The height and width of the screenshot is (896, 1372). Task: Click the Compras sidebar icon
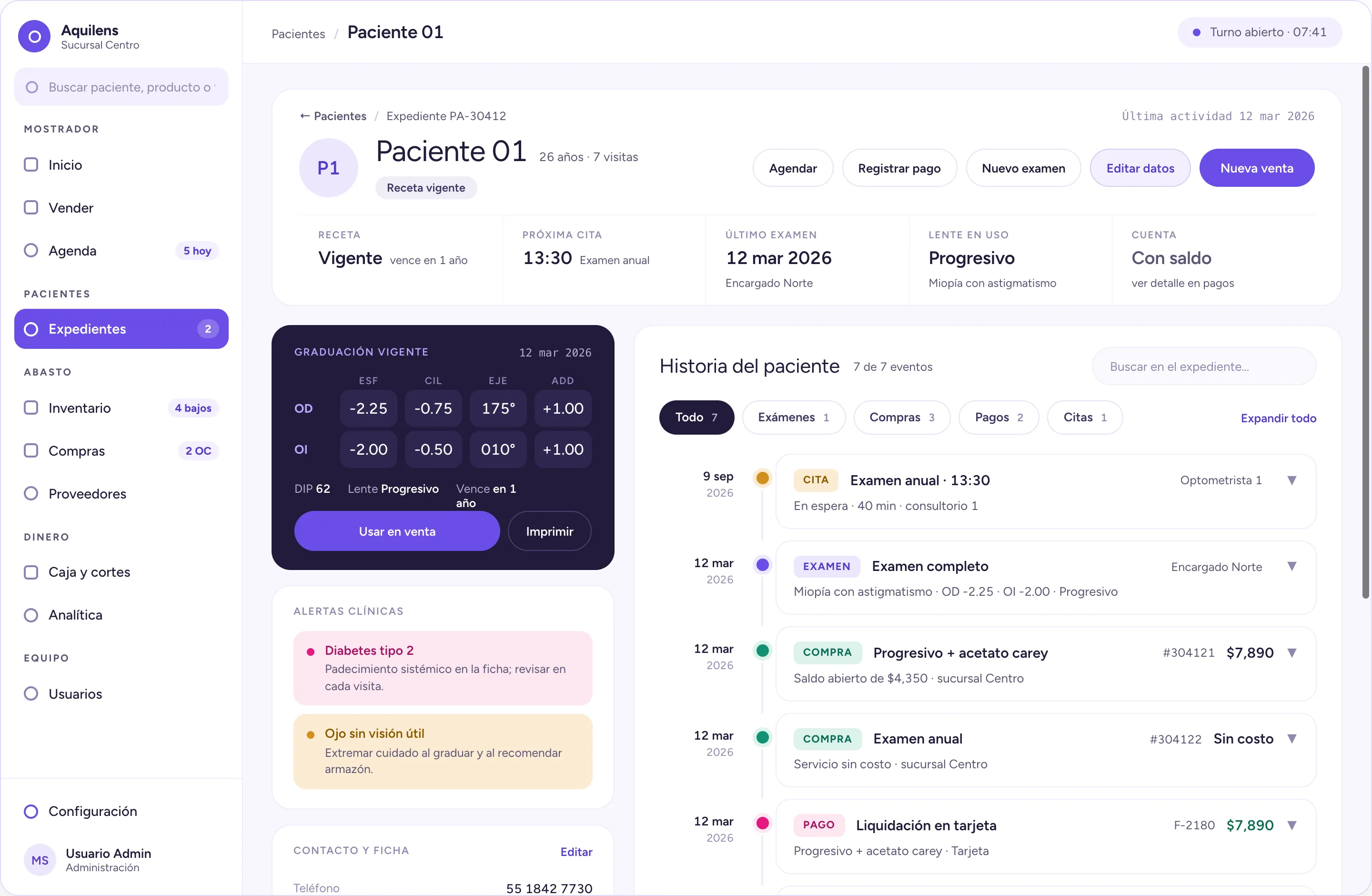coord(31,450)
